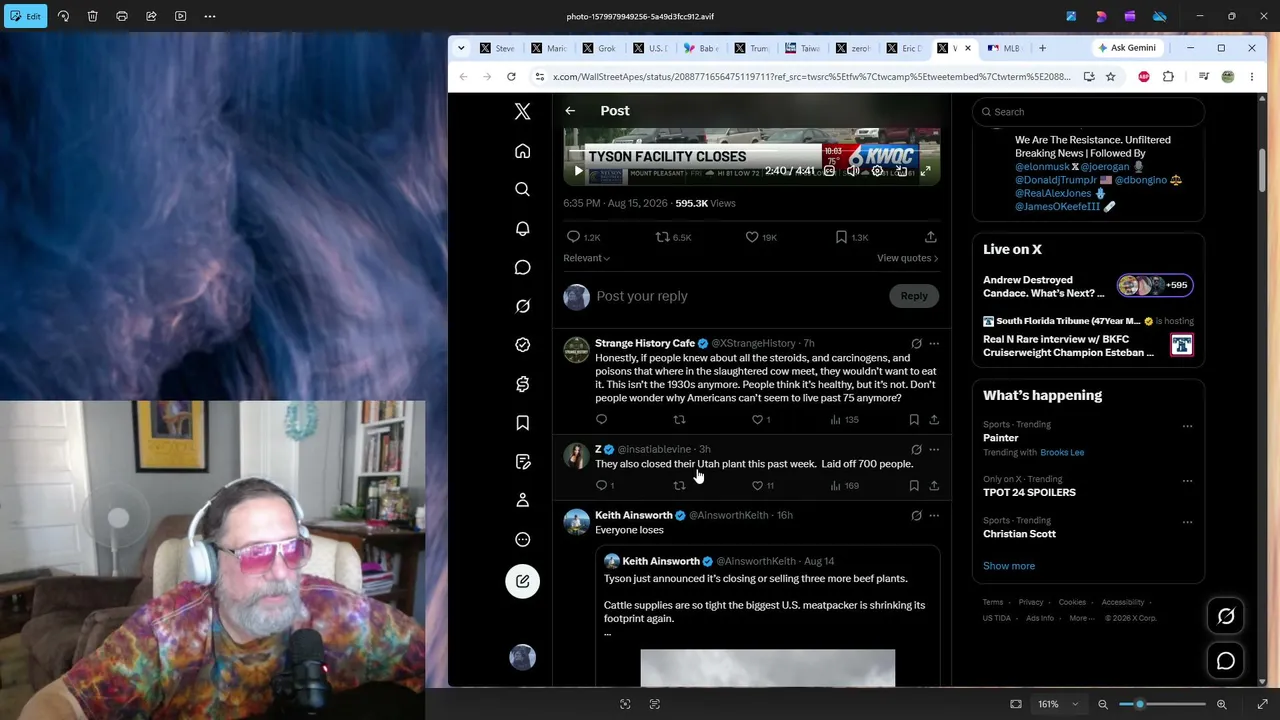Image resolution: width=1280 pixels, height=720 pixels.
Task: Open Profile icon in X sidebar
Action: (522, 500)
